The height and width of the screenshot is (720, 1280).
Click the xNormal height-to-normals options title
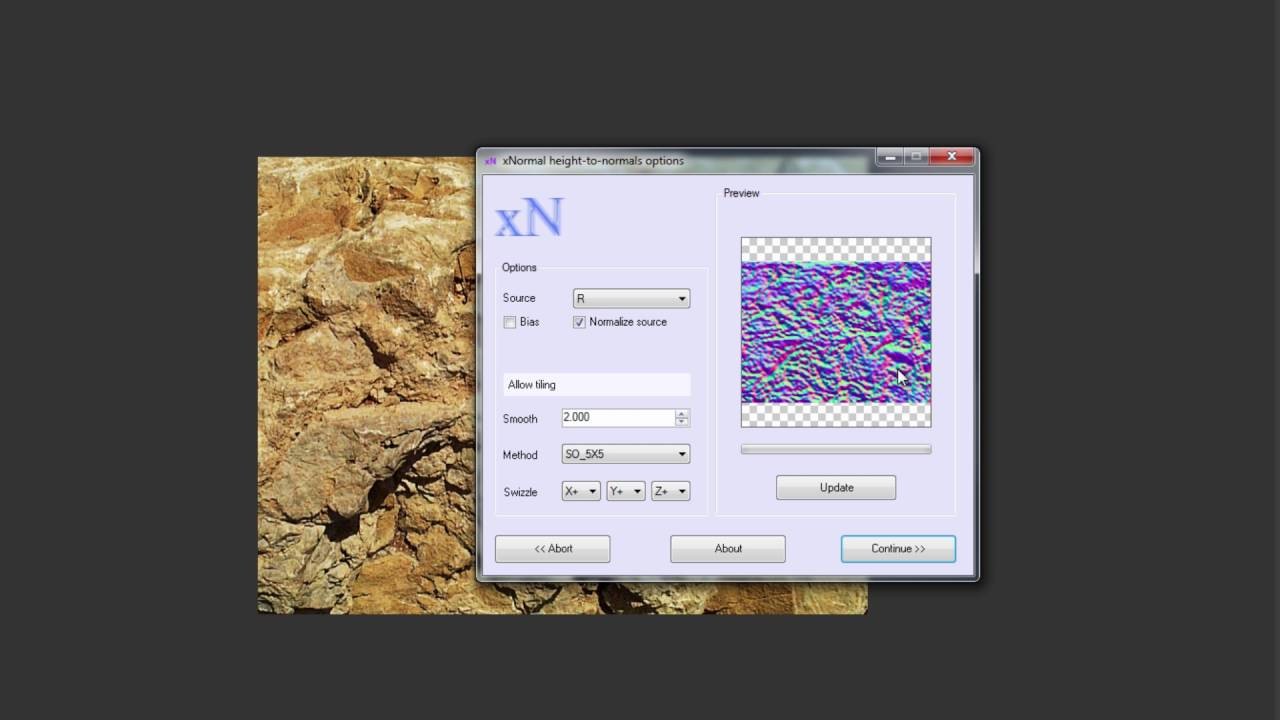point(593,161)
